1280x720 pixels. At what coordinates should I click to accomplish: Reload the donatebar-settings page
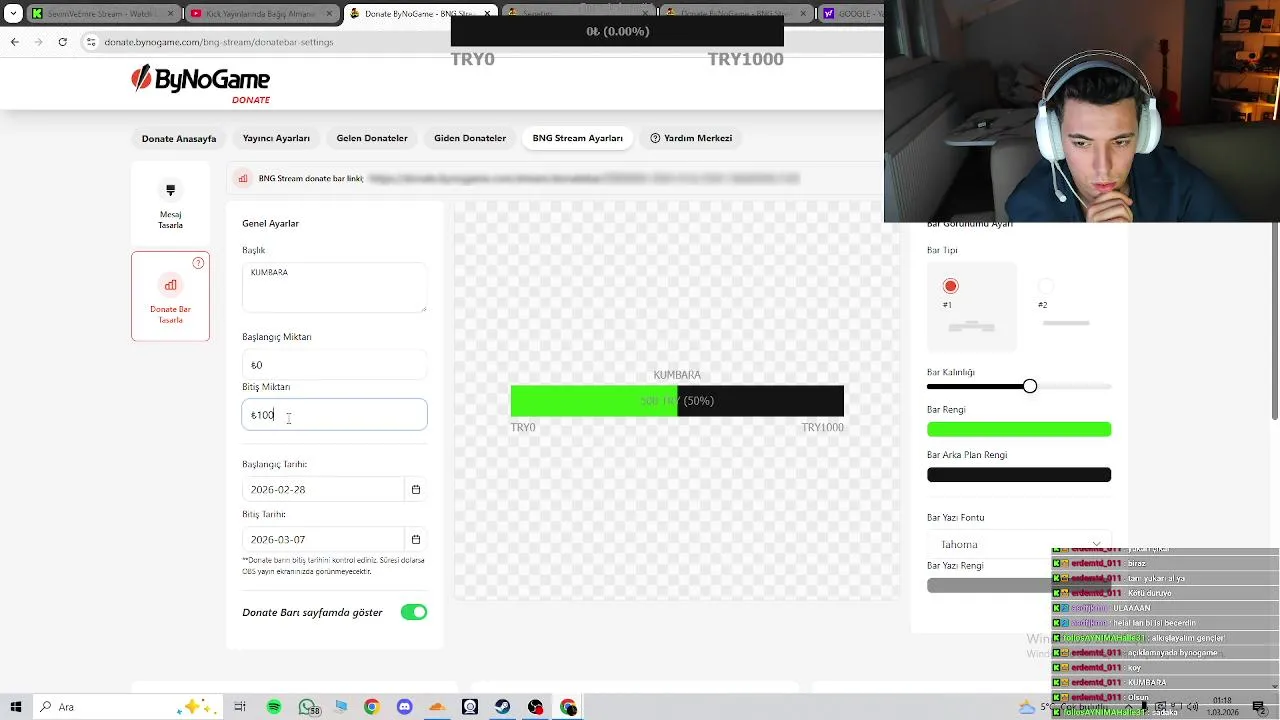pos(63,42)
